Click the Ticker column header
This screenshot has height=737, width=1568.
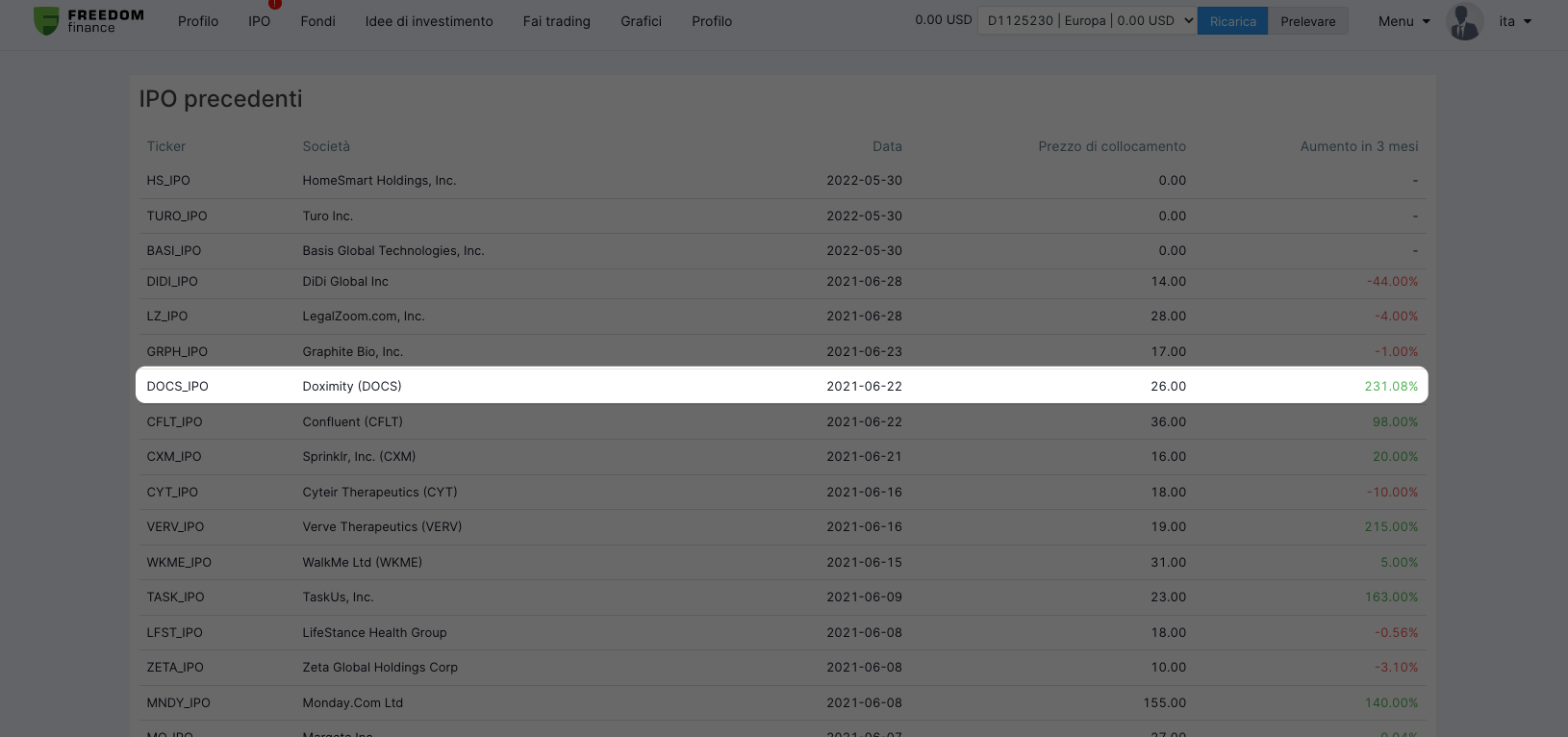point(166,146)
